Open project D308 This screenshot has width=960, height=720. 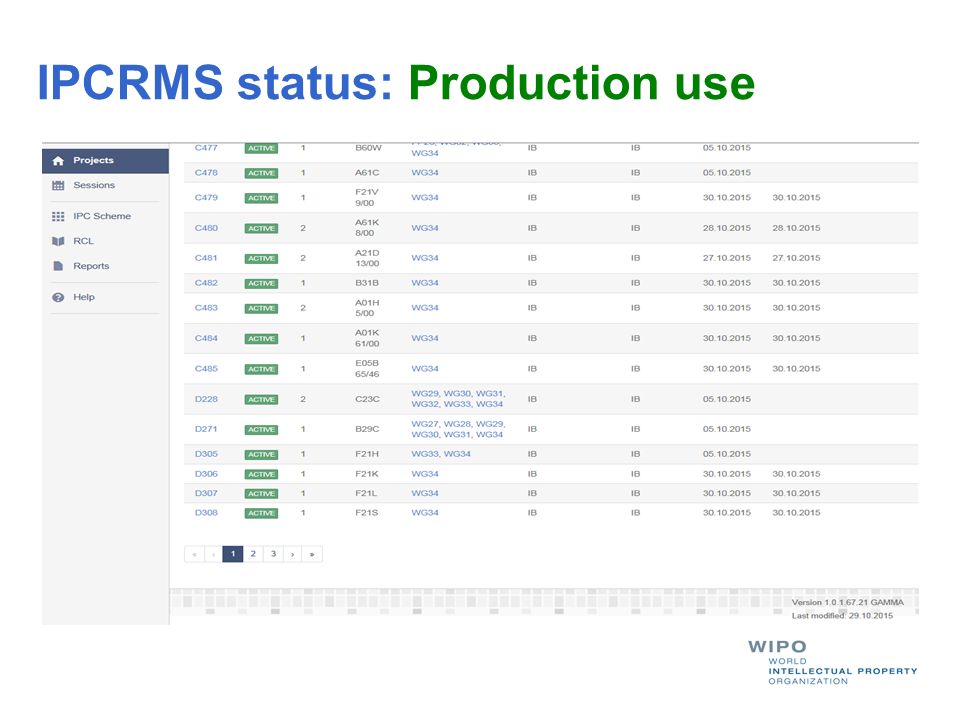tap(206, 513)
